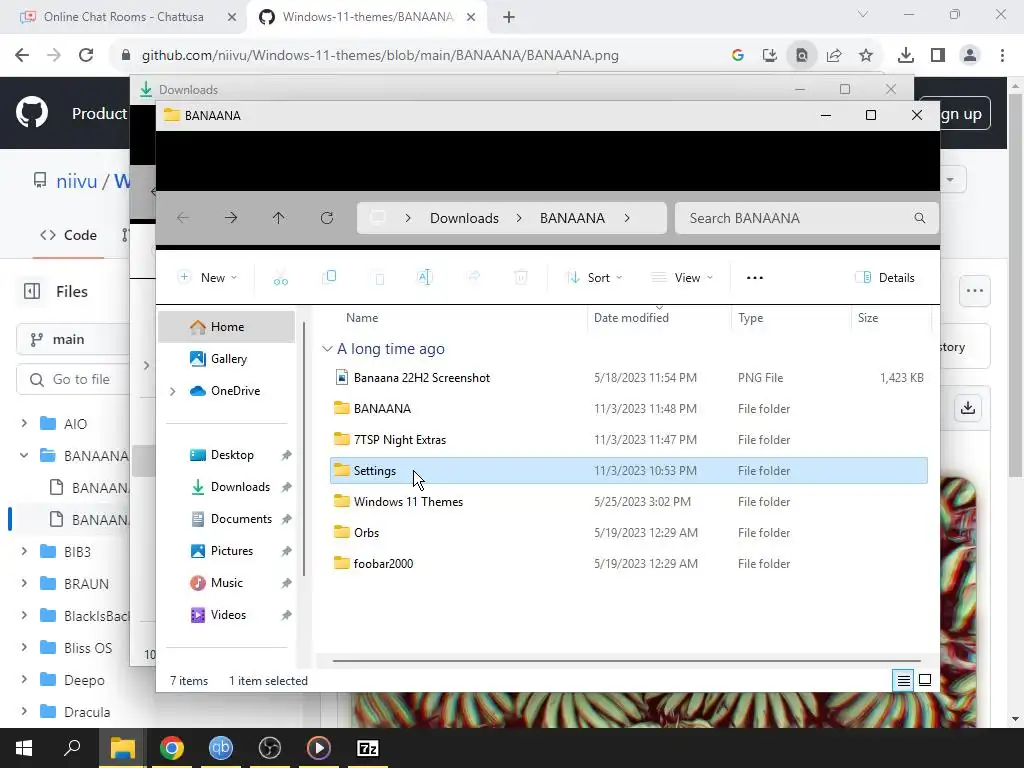Open Chrome profile avatar
This screenshot has width=1024, height=768.
(970, 56)
